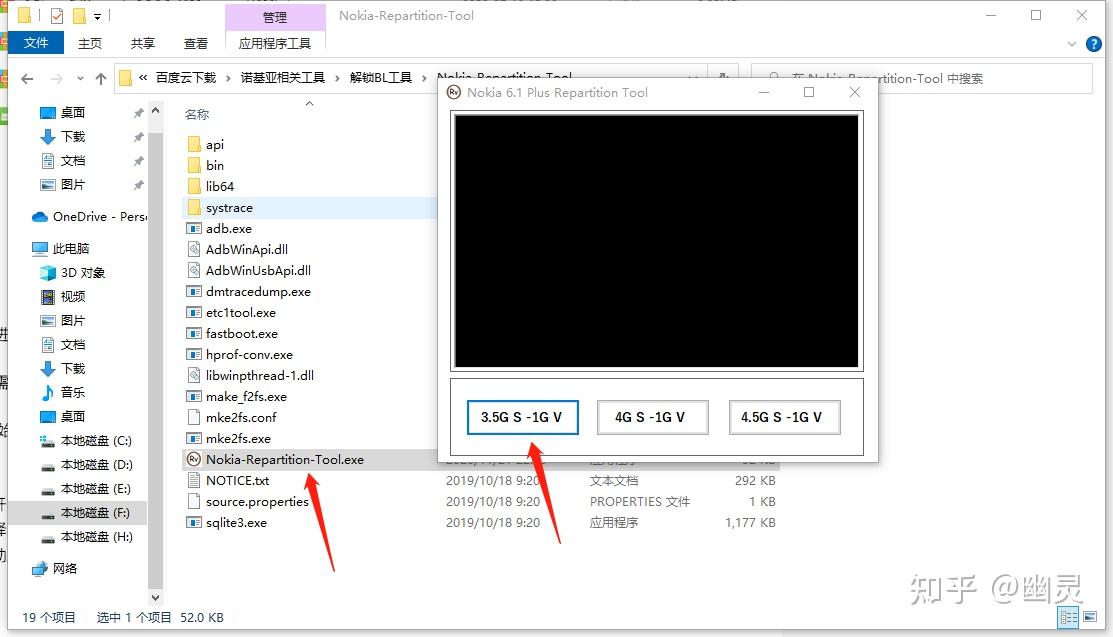The image size is (1113, 637).
Task: Select pinned 下载 in quick access
Action: click(72, 136)
